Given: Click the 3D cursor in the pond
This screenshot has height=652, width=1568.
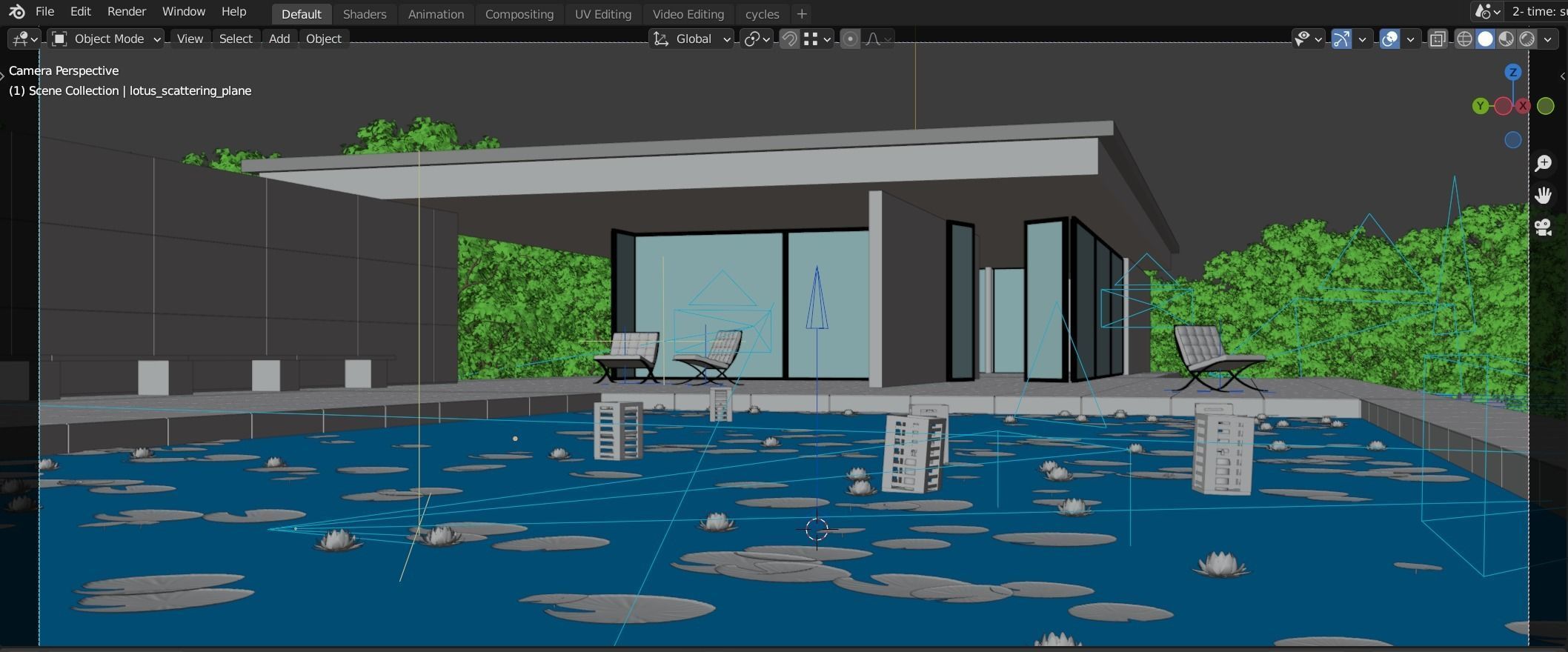Looking at the screenshot, I should click(817, 529).
